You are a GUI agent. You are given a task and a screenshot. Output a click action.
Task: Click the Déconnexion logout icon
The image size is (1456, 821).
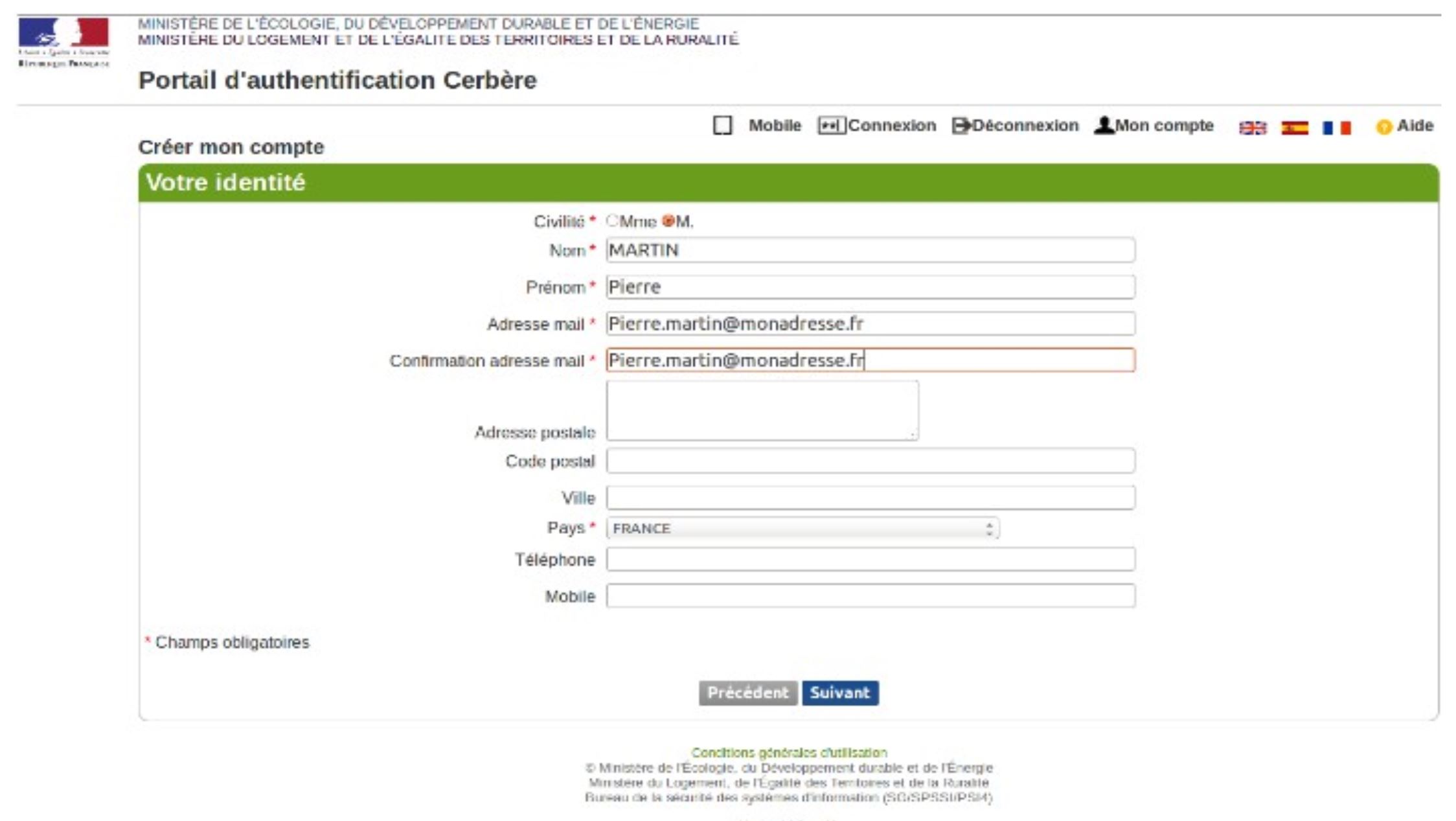point(961,125)
